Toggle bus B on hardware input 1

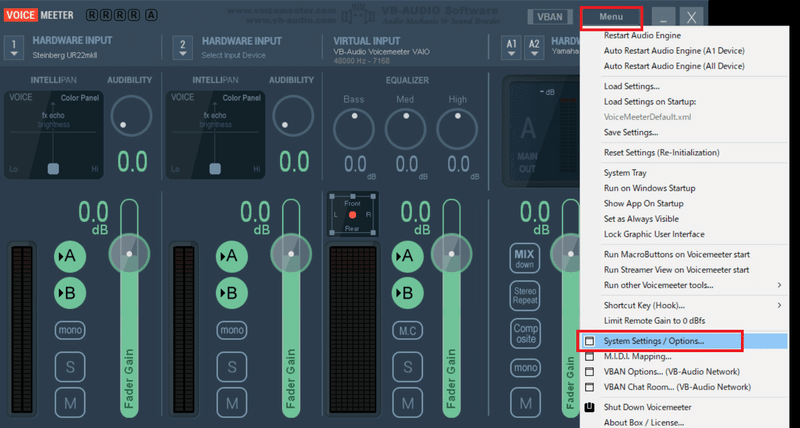tap(70, 293)
